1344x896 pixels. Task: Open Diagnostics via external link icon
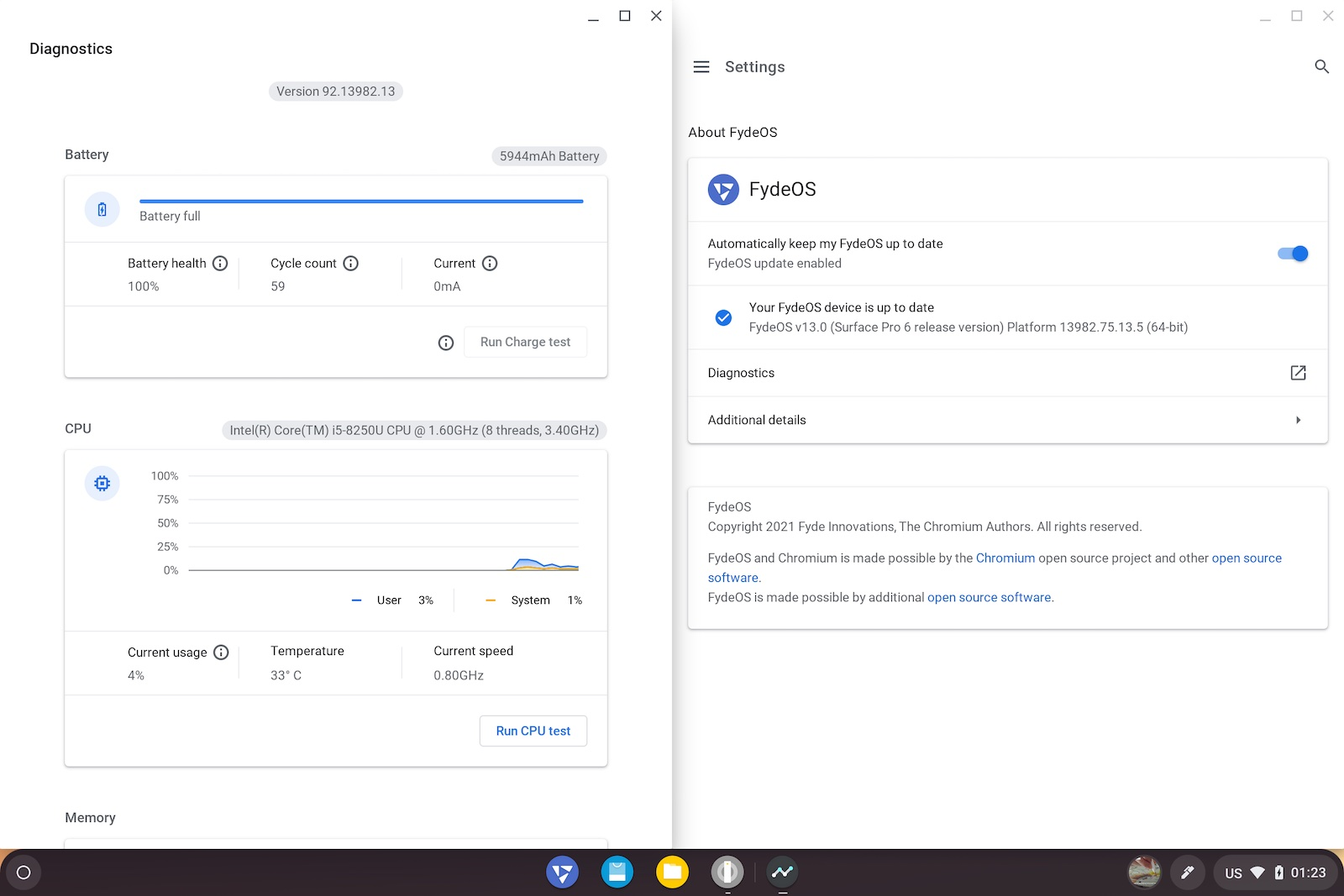pyautogui.click(x=1298, y=373)
